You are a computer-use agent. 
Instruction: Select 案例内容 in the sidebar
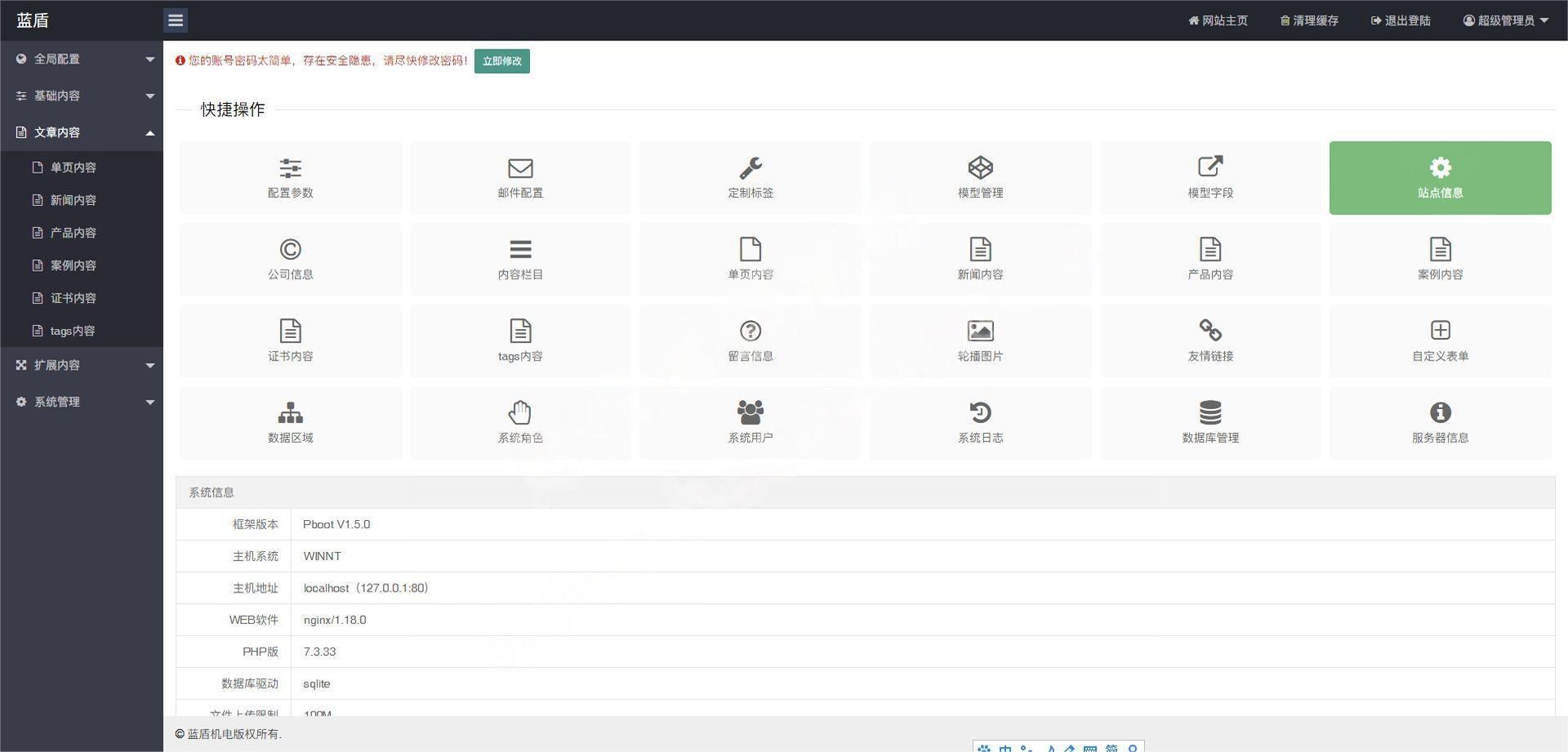[x=82, y=265]
